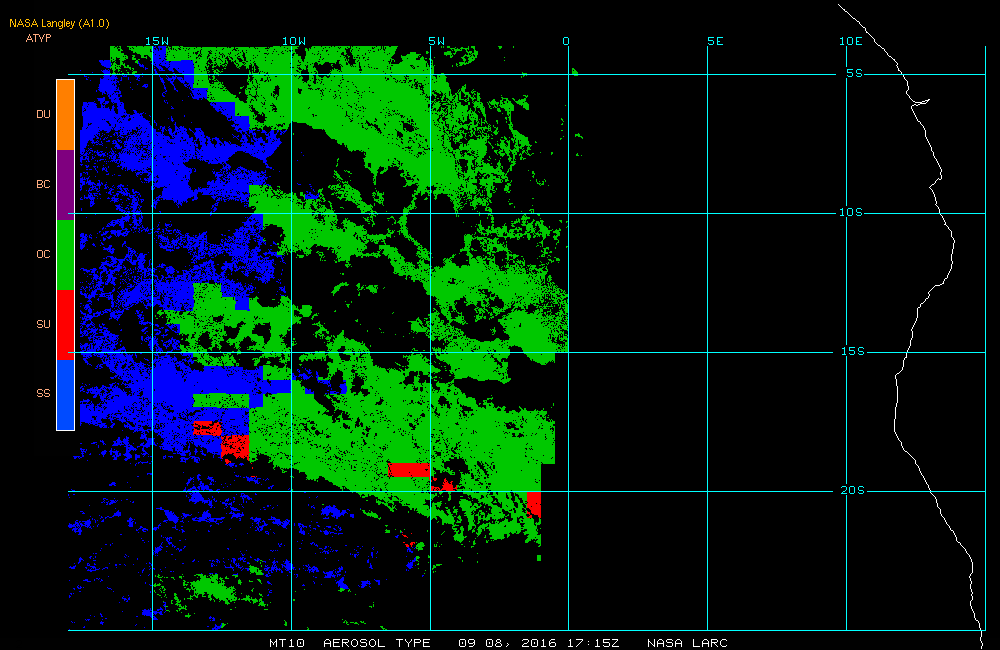Click the SU legend label
Image resolution: width=1000 pixels, height=650 pixels.
(43, 324)
